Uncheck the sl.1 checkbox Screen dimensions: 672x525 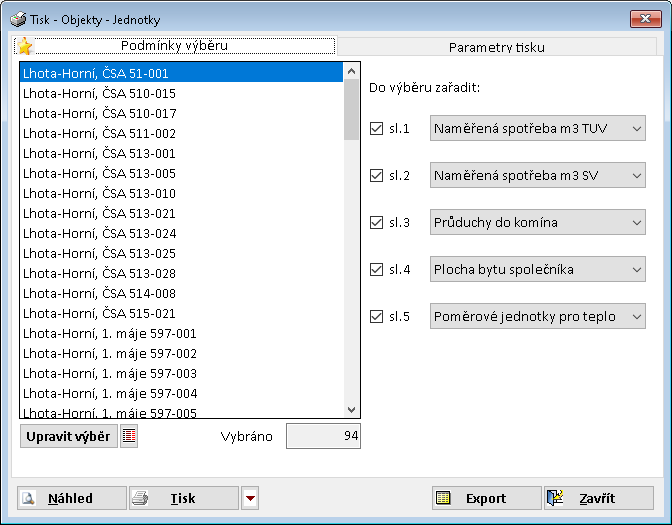[x=377, y=128]
